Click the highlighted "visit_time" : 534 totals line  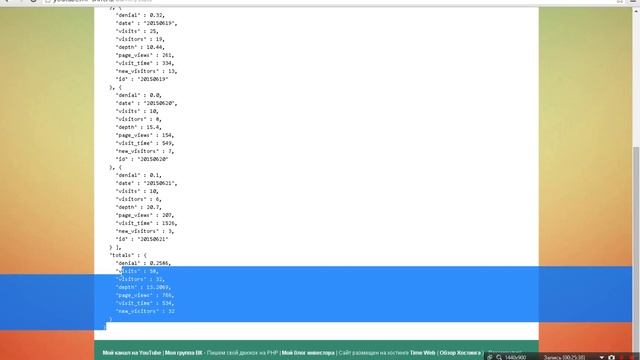[x=145, y=303]
